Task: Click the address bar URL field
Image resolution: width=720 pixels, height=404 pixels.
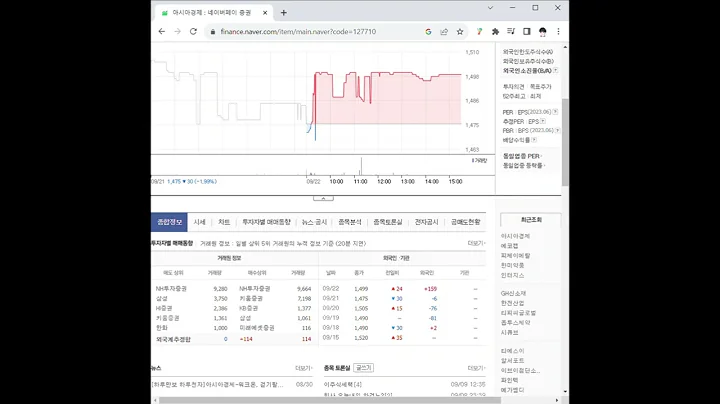Action: click(298, 32)
